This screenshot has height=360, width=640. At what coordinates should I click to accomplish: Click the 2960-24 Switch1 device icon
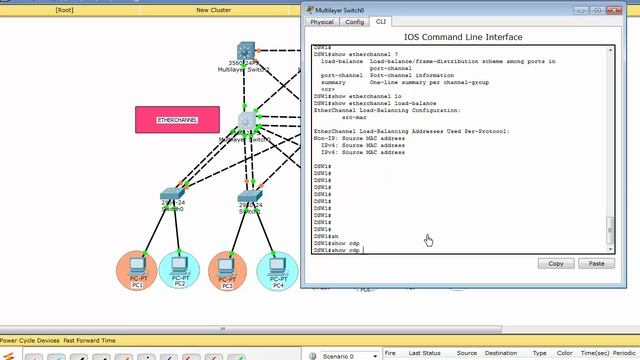click(250, 196)
